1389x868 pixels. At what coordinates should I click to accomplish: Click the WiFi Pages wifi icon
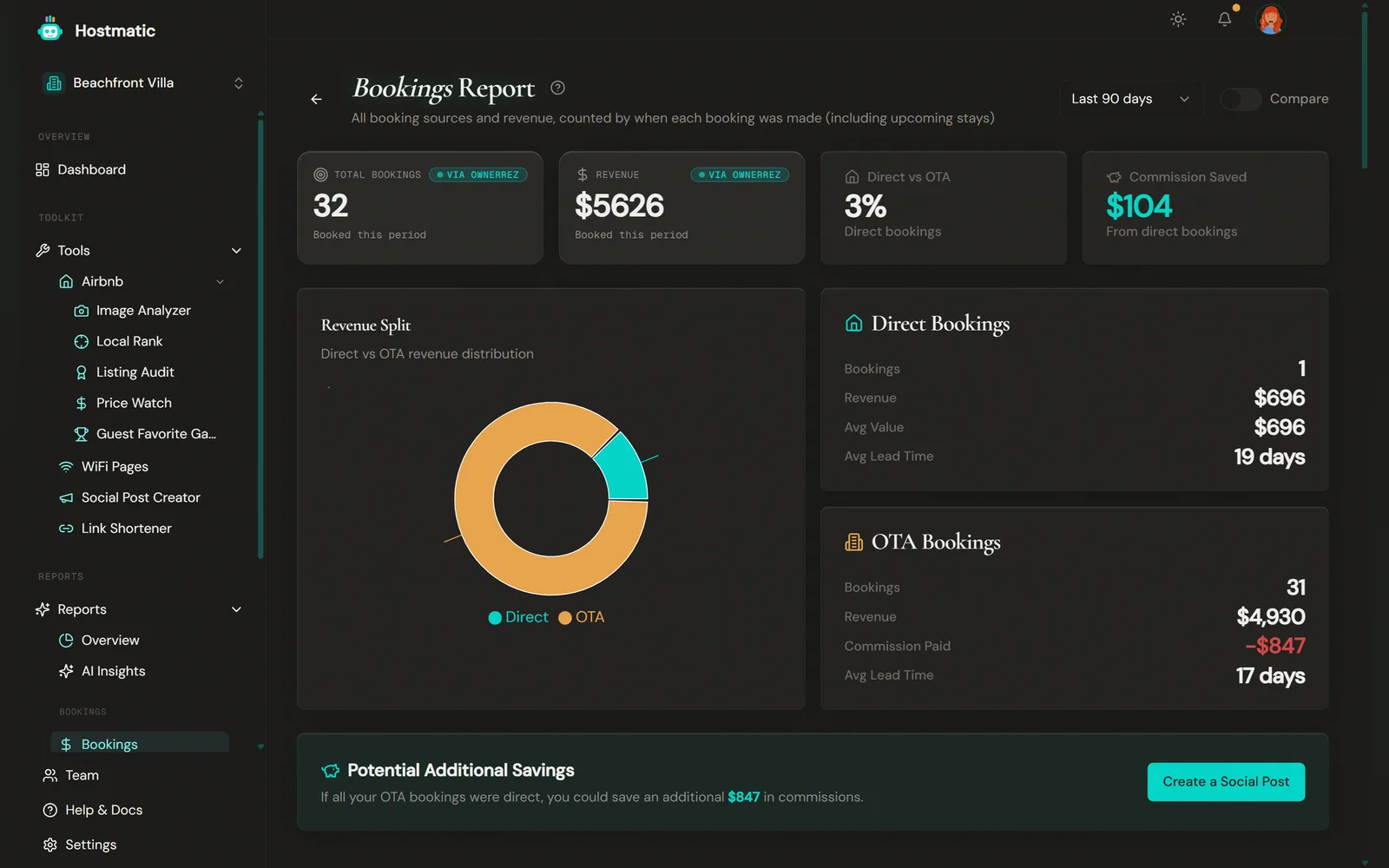(66, 467)
